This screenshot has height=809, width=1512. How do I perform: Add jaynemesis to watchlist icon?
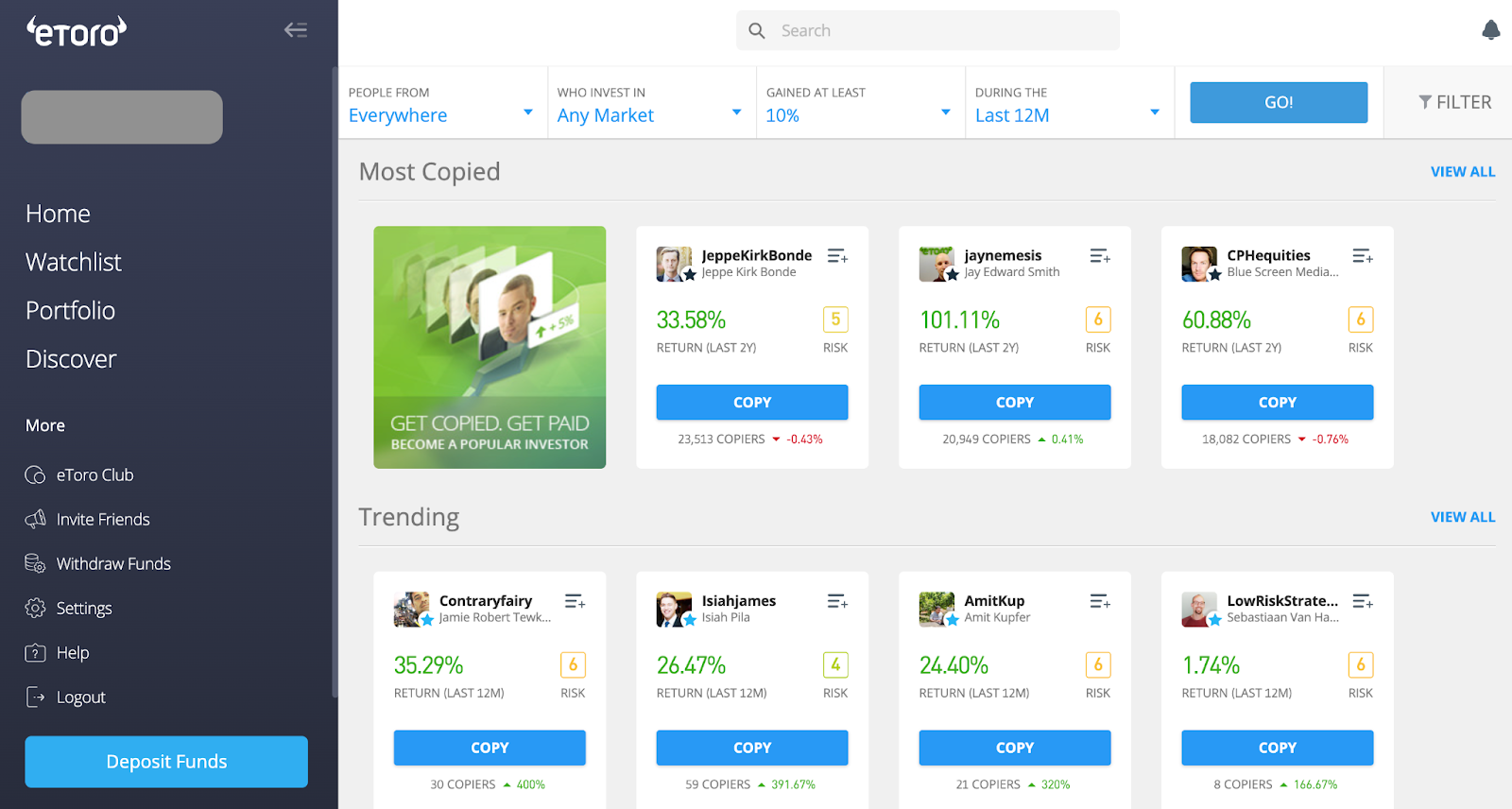click(1100, 256)
